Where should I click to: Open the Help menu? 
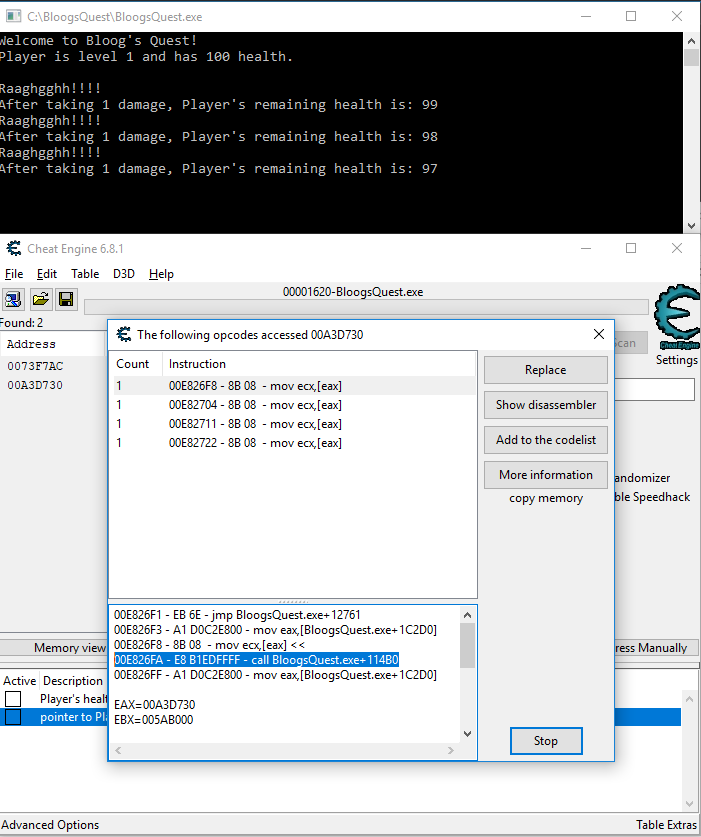tap(161, 274)
